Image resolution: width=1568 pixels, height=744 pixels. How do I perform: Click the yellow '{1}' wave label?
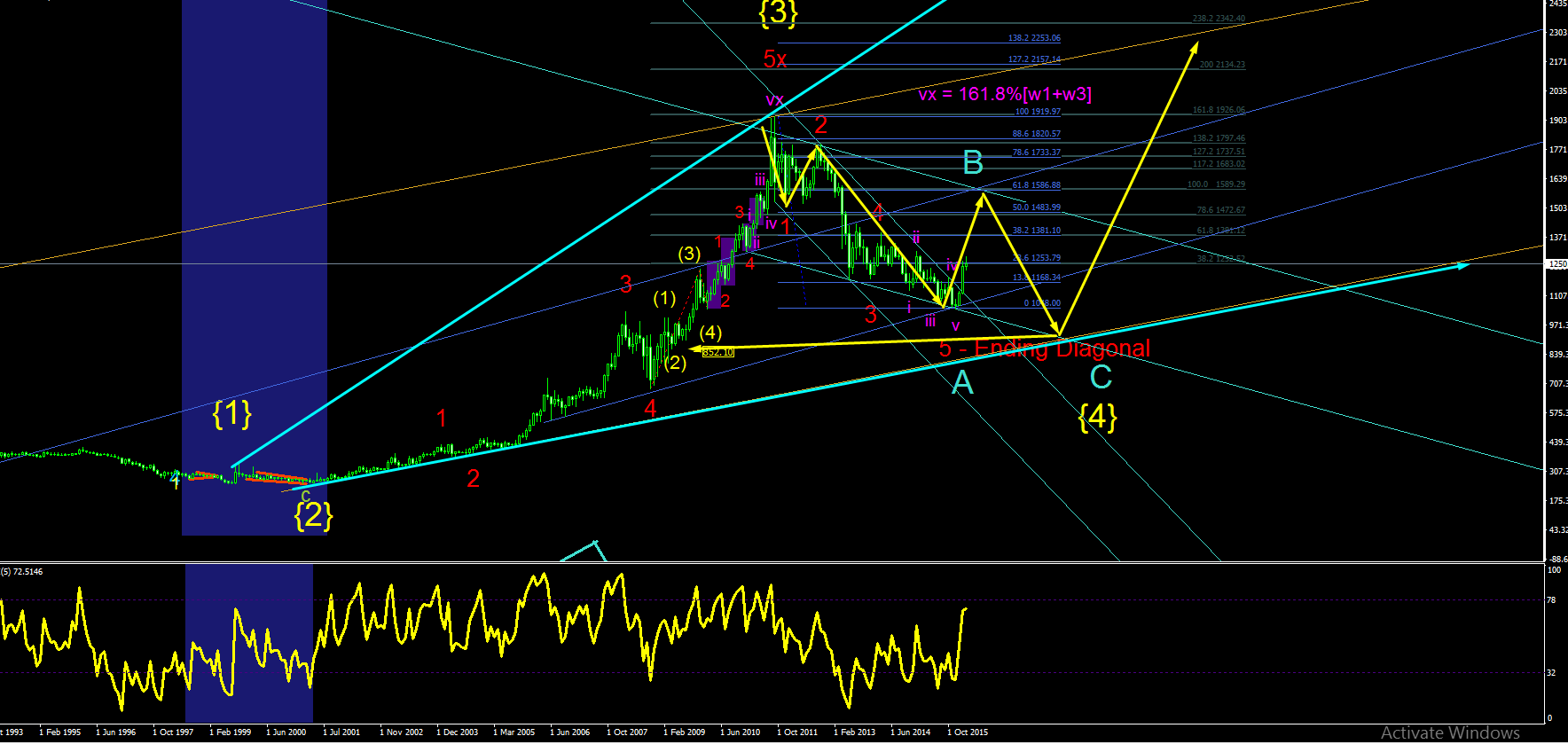tap(232, 413)
